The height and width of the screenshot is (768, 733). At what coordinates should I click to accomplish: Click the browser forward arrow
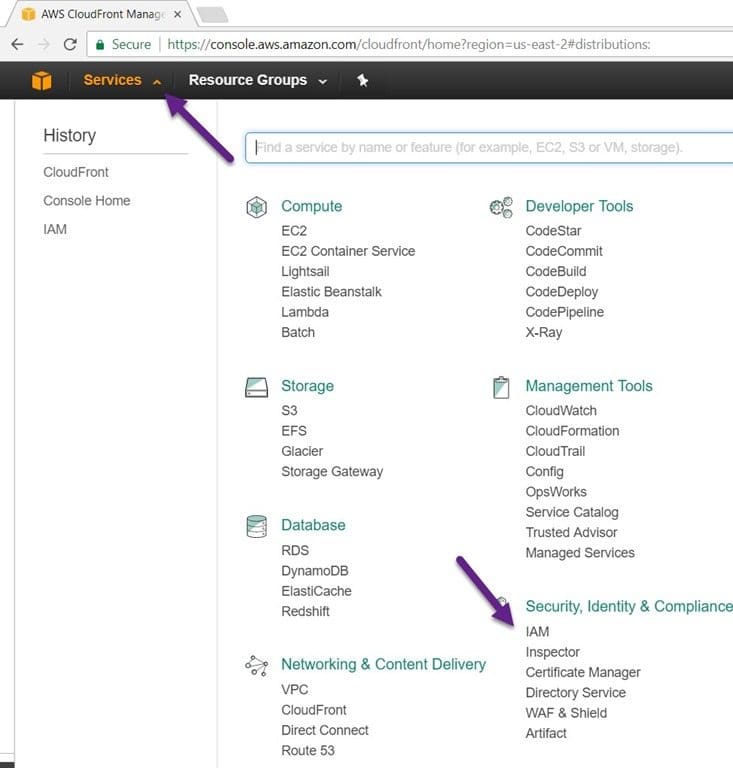pos(44,45)
